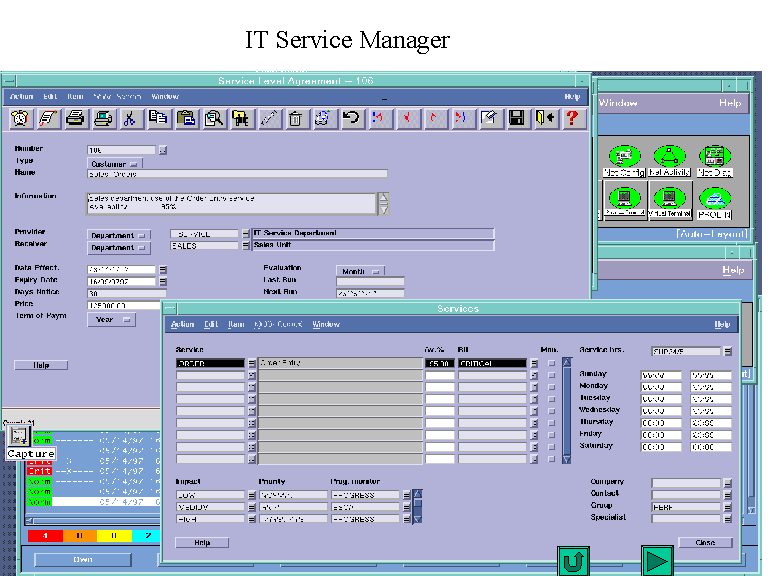Click the undo arrow toolbar icon
Screen dimensions: 768x576
(x=351, y=119)
